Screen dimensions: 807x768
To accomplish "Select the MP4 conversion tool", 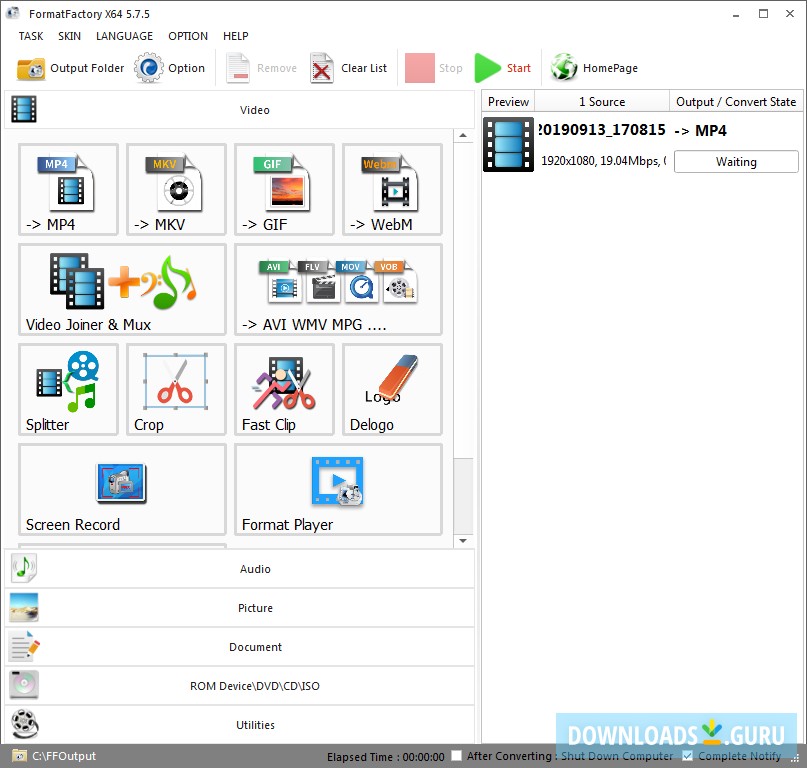I will tap(67, 190).
